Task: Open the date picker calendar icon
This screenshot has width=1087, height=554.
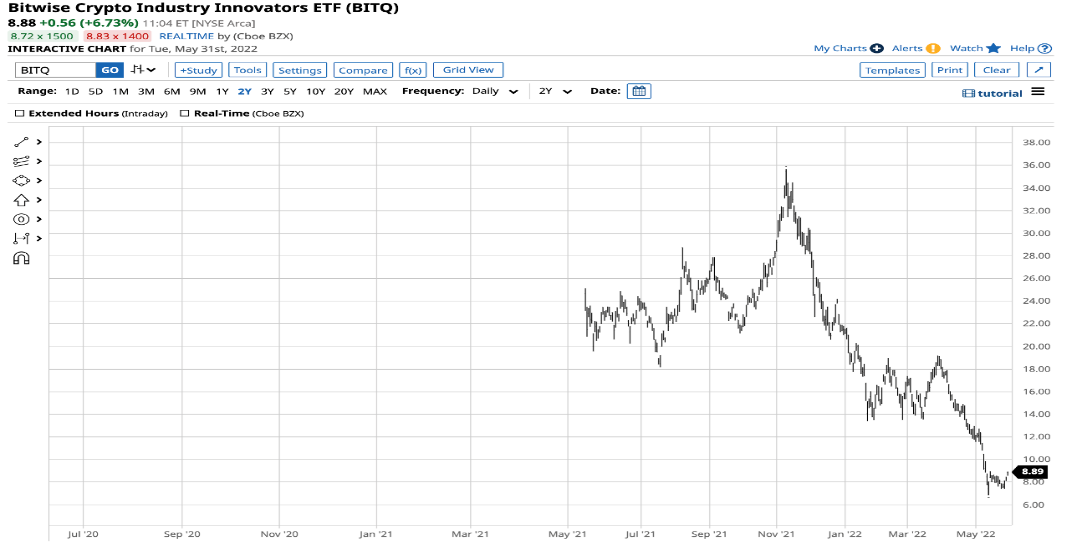Action: click(x=638, y=91)
